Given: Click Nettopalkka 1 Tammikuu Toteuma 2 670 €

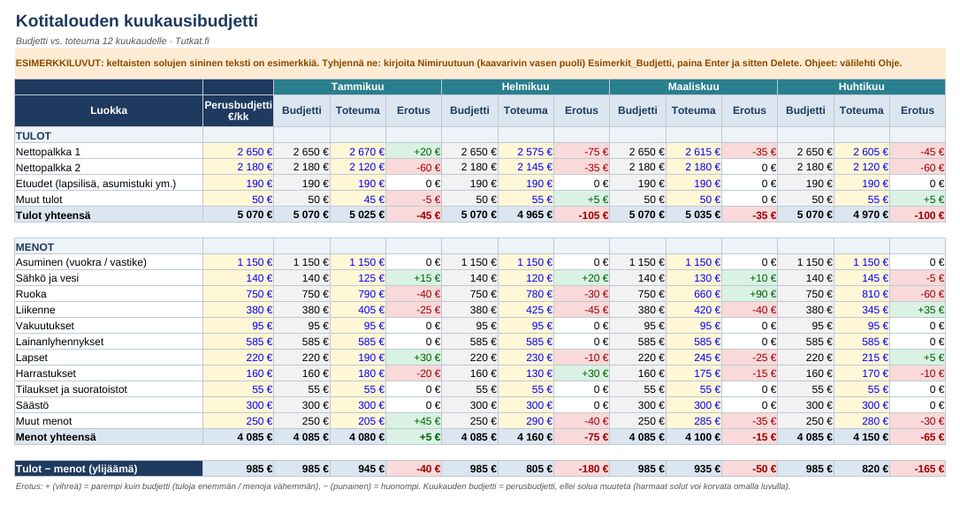Looking at the screenshot, I should tap(358, 151).
